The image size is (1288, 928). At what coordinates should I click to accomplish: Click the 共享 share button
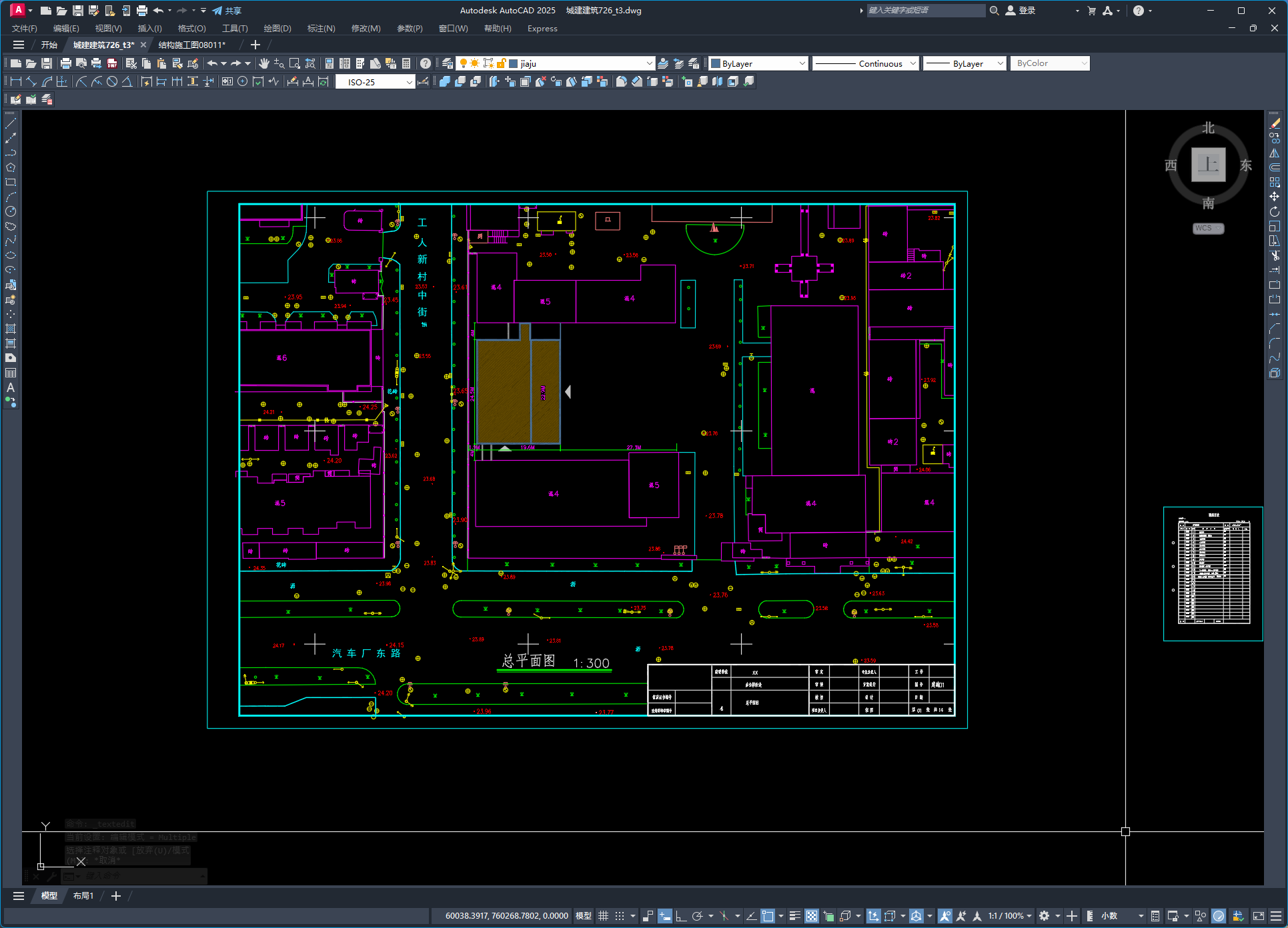[x=227, y=11]
